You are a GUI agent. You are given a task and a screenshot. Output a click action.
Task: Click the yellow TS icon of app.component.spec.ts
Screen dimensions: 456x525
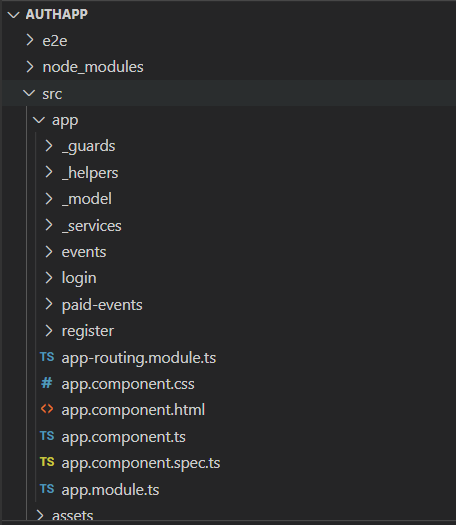[x=47, y=462]
